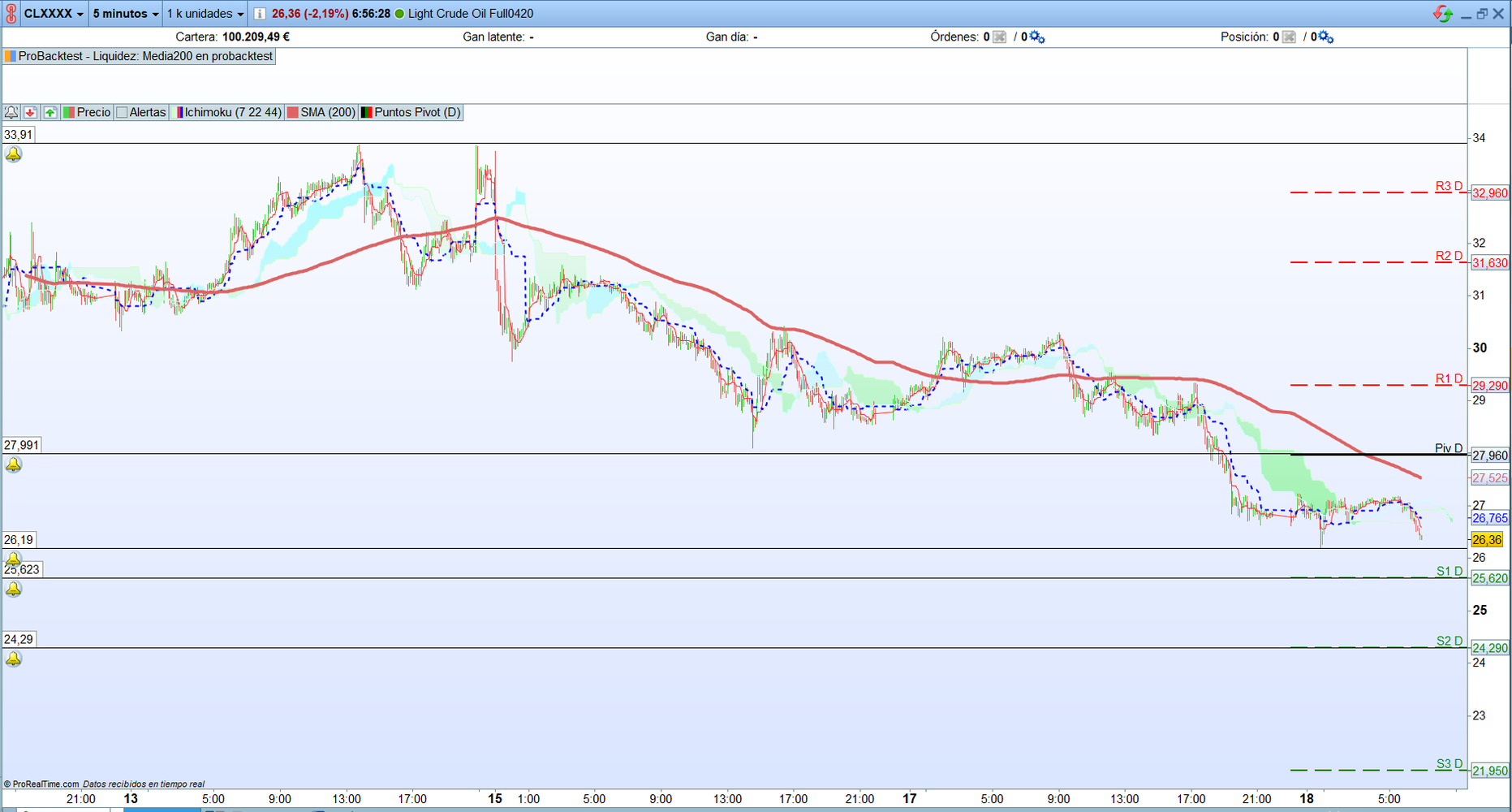Screen dimensions: 1512x812
Task: Toggle the Alertas checkbox label
Action: [x=141, y=112]
